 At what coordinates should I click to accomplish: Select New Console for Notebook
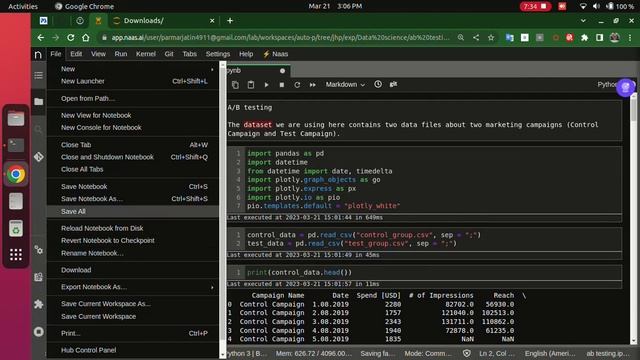pos(133,128)
